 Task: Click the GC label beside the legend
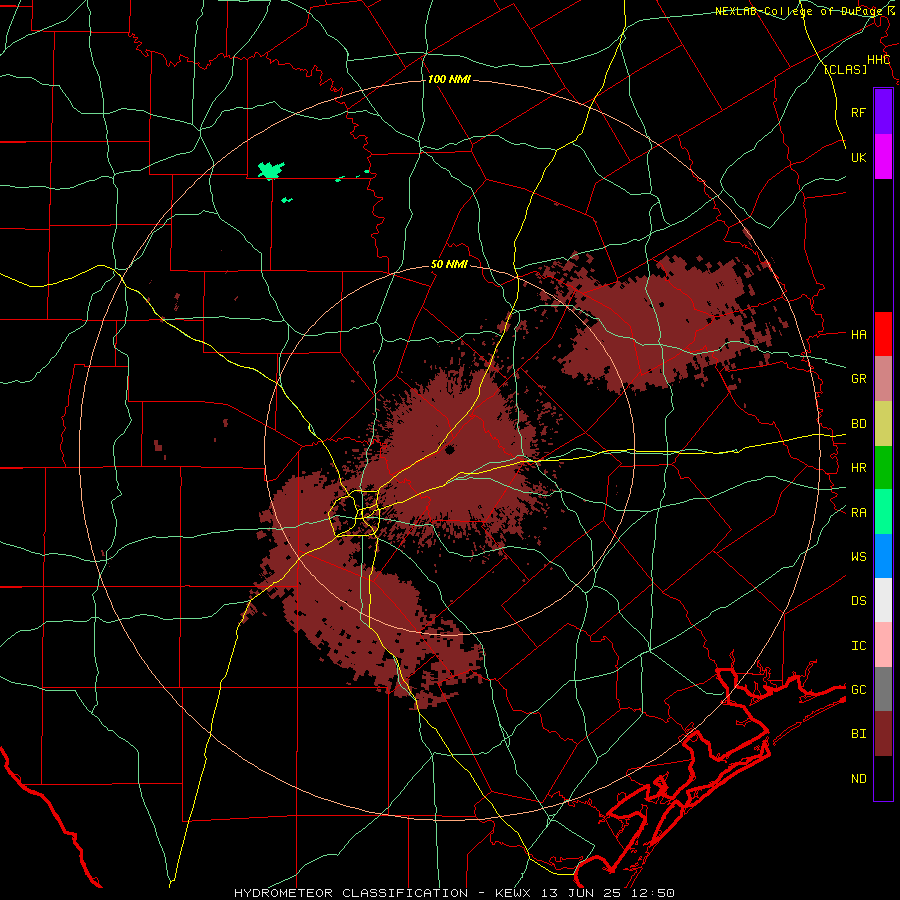click(x=858, y=690)
